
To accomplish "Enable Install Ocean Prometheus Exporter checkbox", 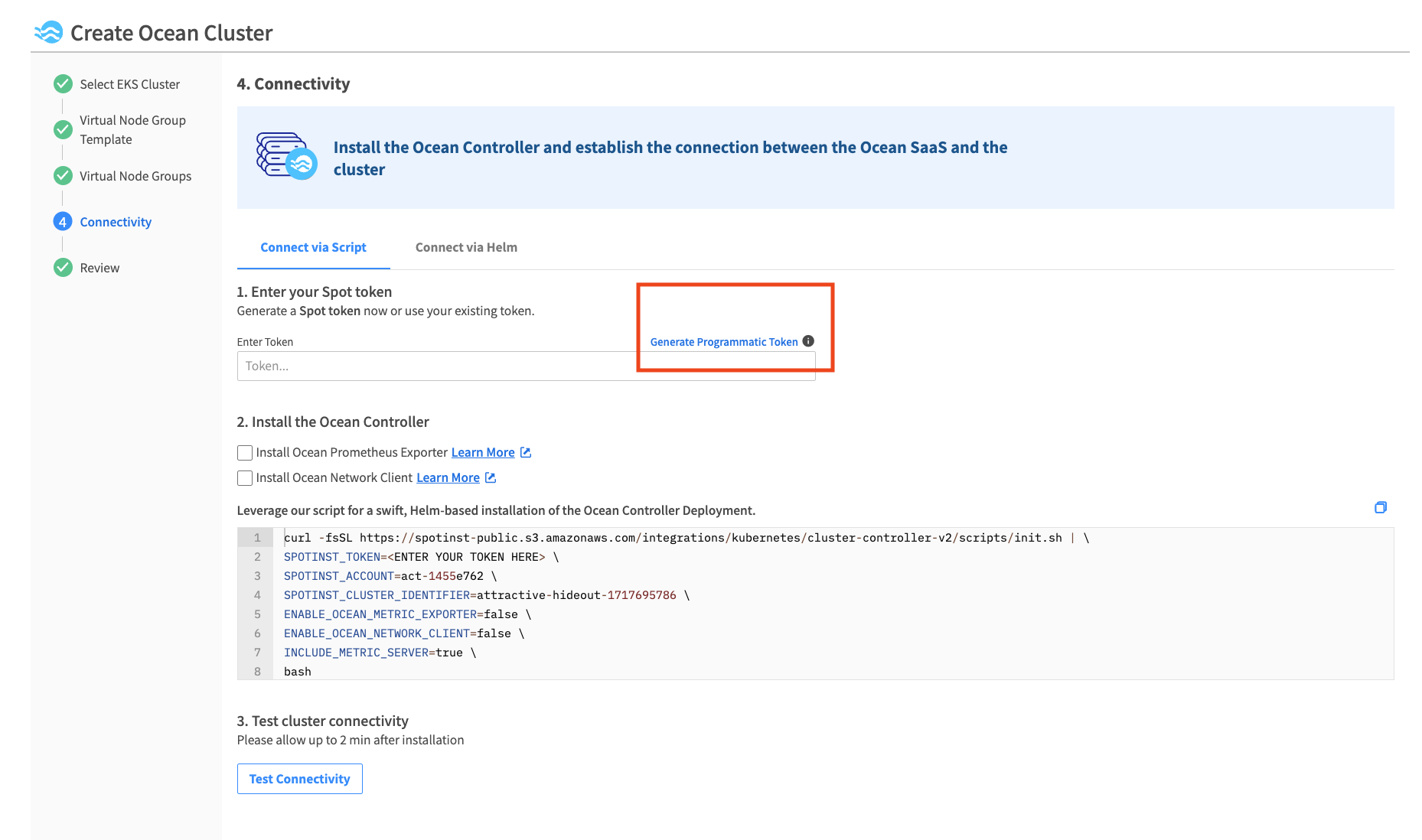I will (245, 453).
